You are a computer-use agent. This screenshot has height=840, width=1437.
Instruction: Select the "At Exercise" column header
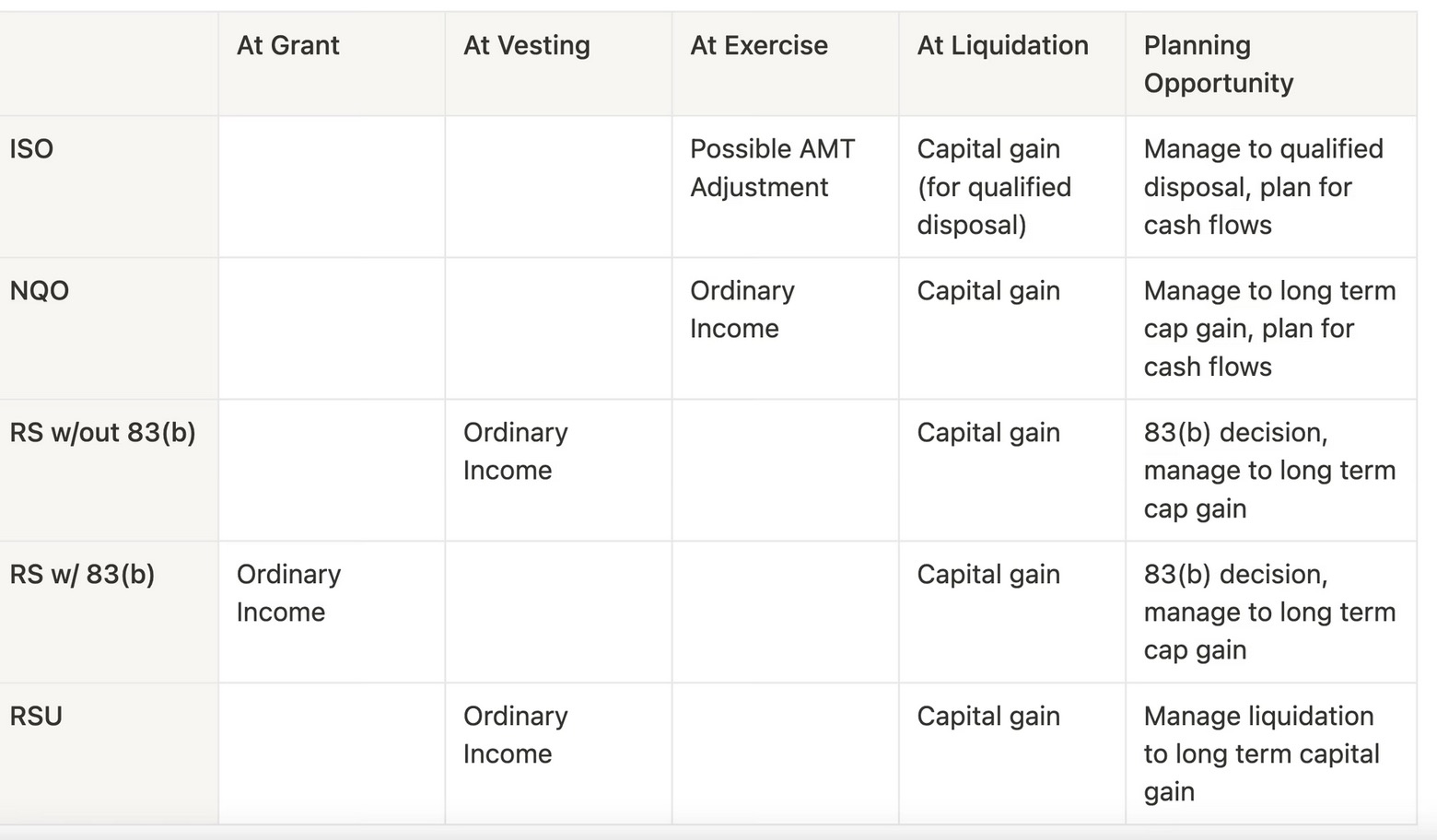click(759, 46)
